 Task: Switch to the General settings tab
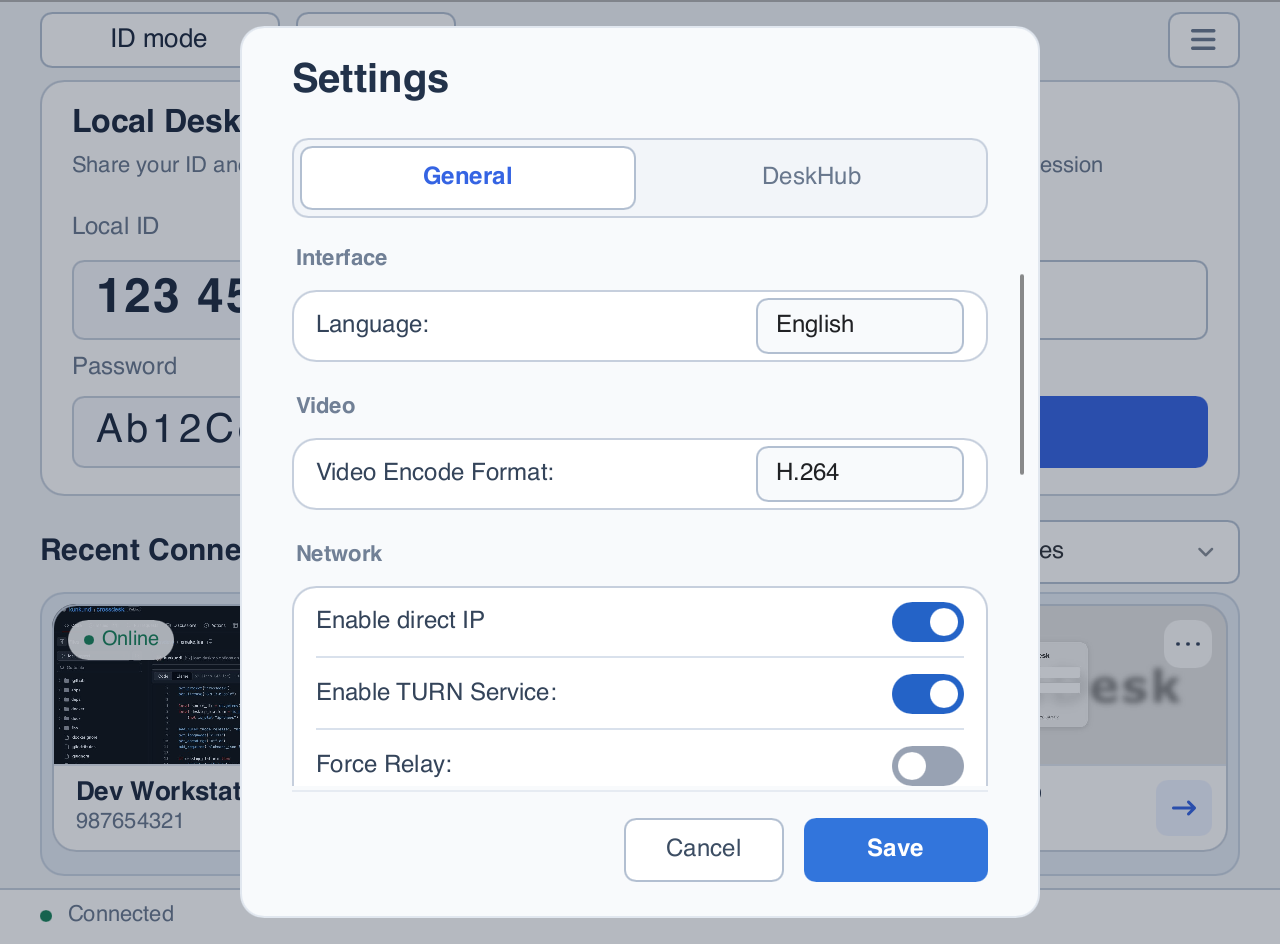click(x=468, y=178)
